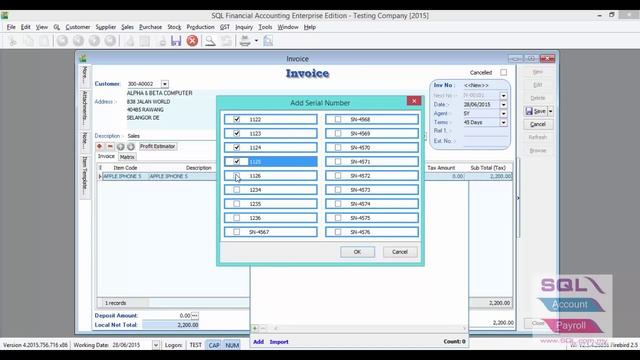Check serial number 1234

pyautogui.click(x=237, y=190)
